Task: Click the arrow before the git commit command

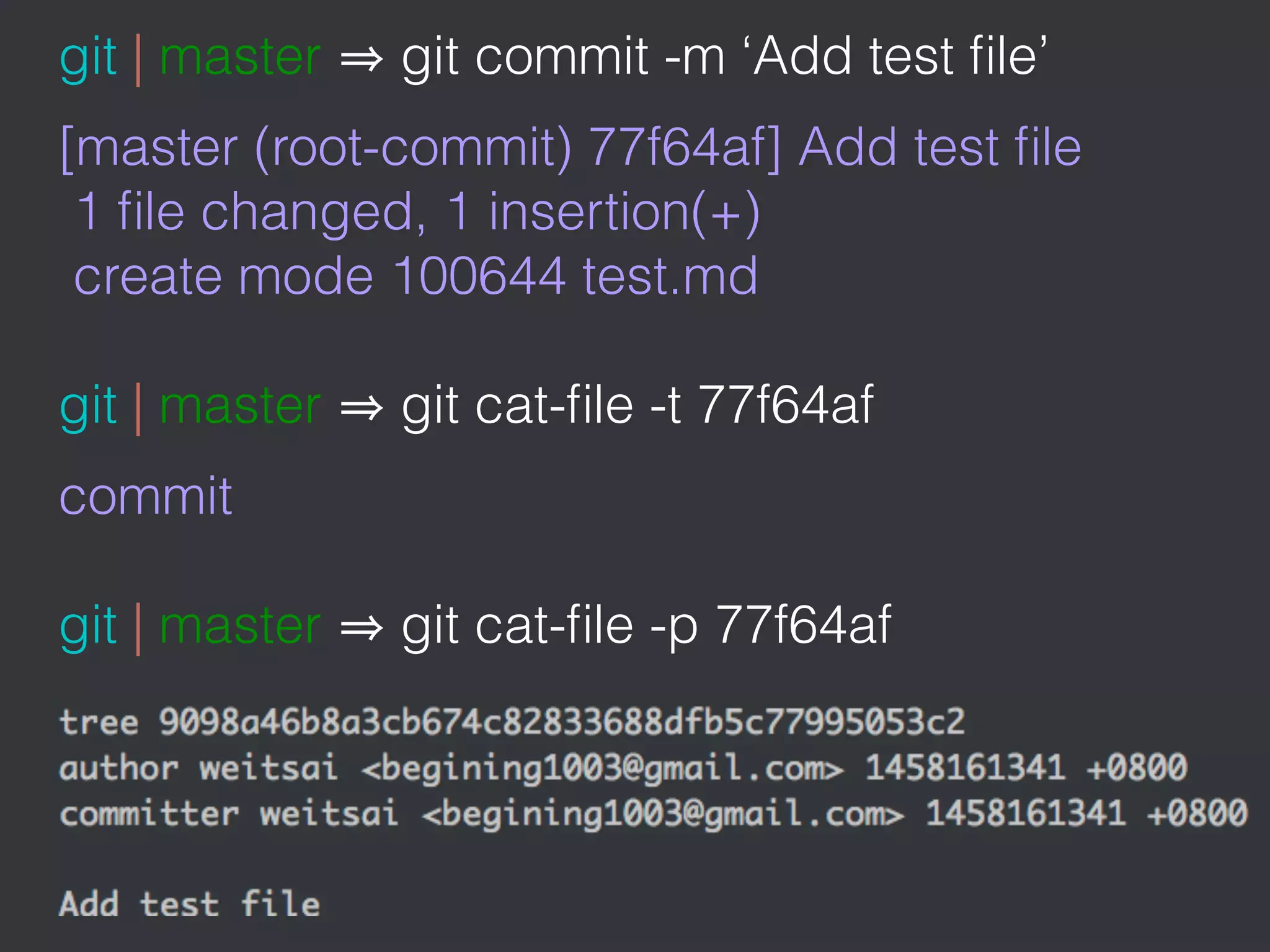Action: [x=362, y=60]
